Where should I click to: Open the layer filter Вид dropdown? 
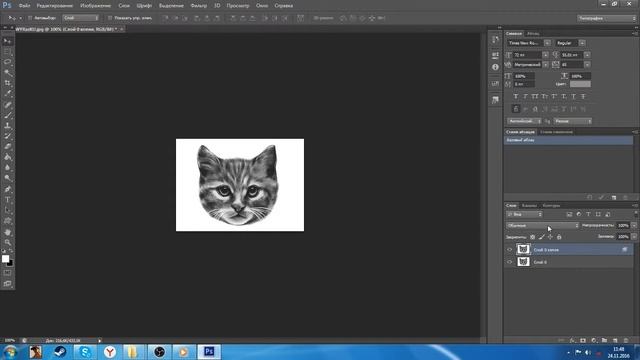pyautogui.click(x=524, y=214)
